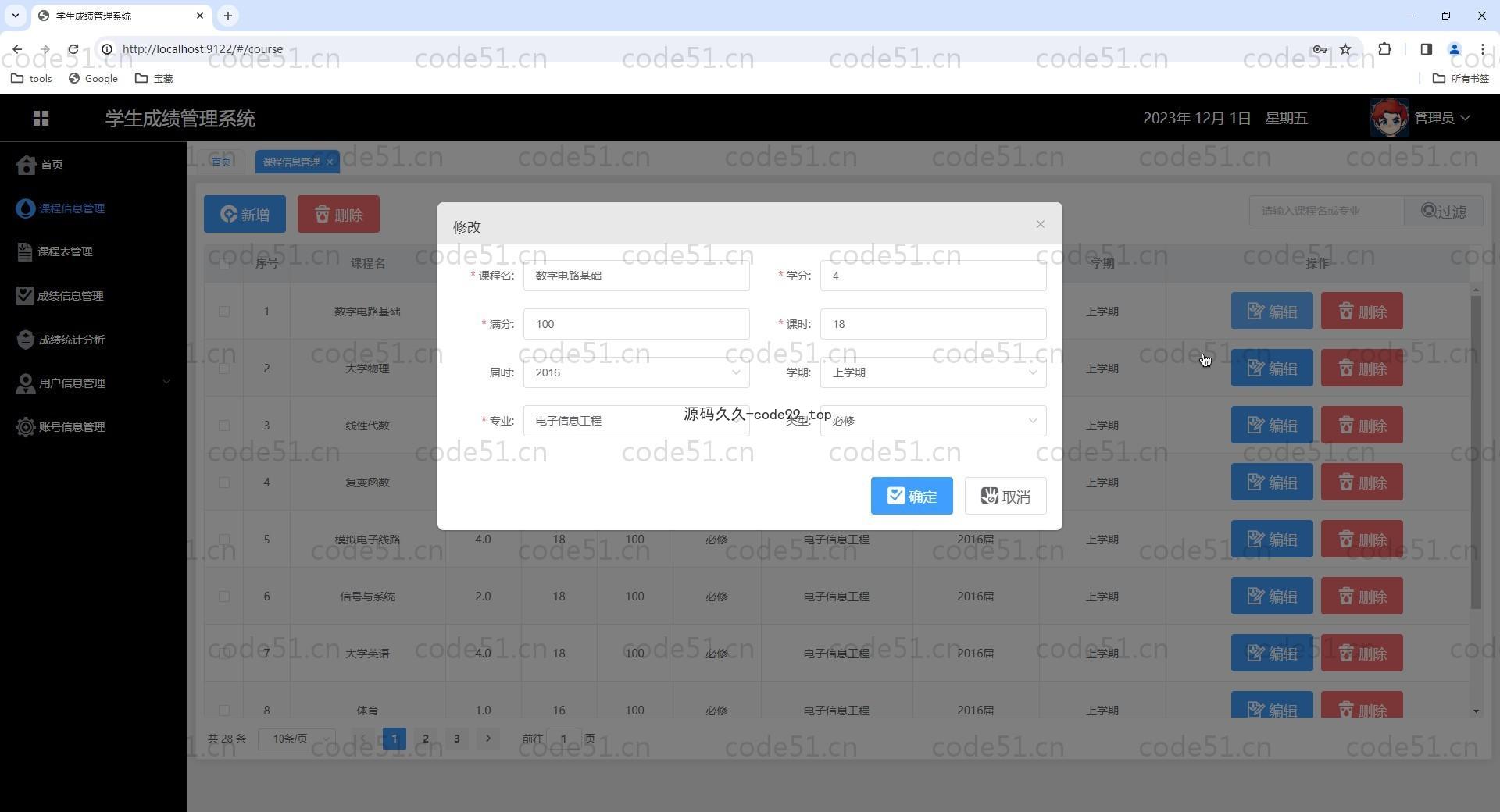Click the table vertical scrollbar
Image resolution: width=1500 pixels, height=812 pixels.
[x=1476, y=453]
